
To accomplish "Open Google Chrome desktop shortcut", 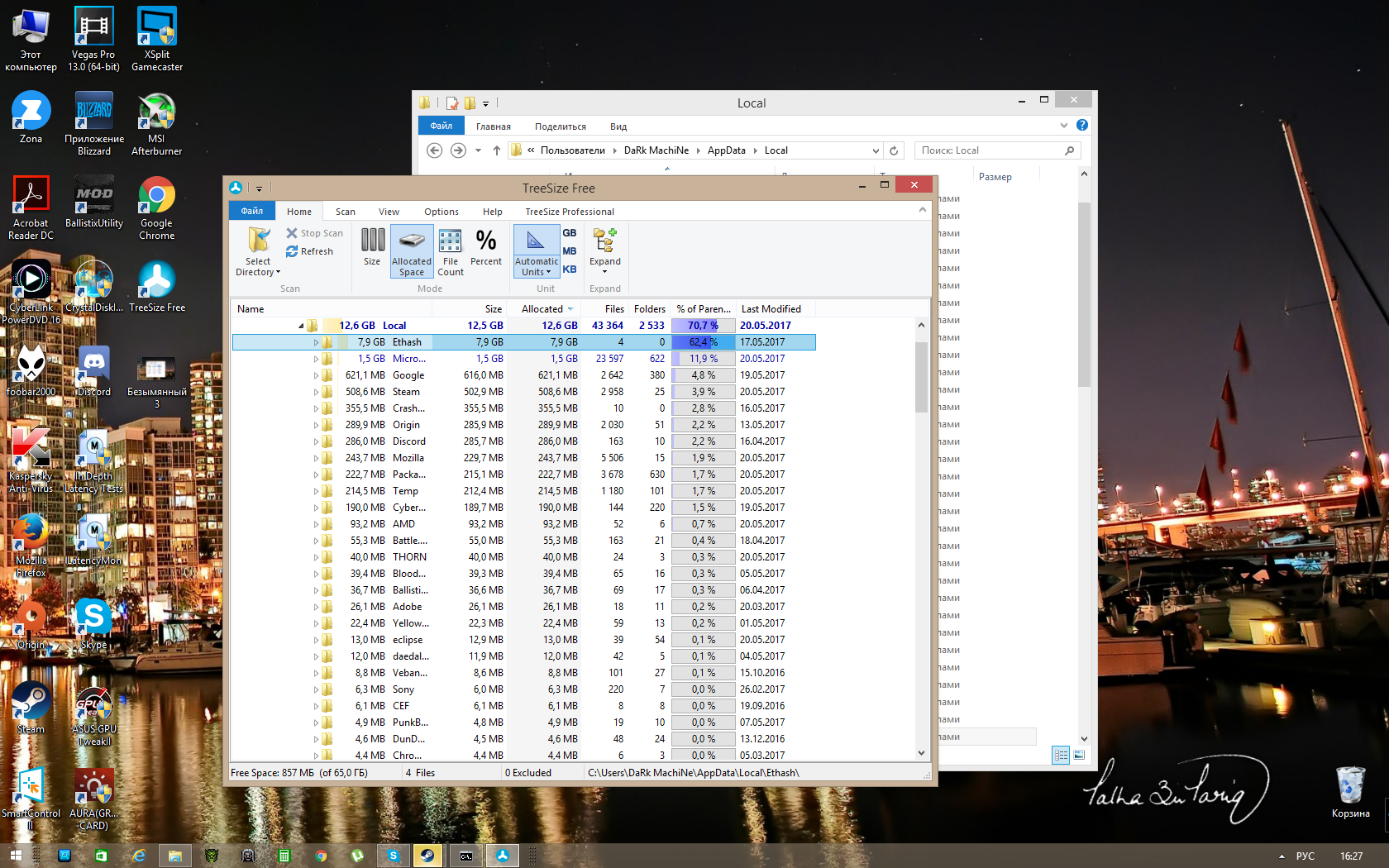I will (x=157, y=208).
